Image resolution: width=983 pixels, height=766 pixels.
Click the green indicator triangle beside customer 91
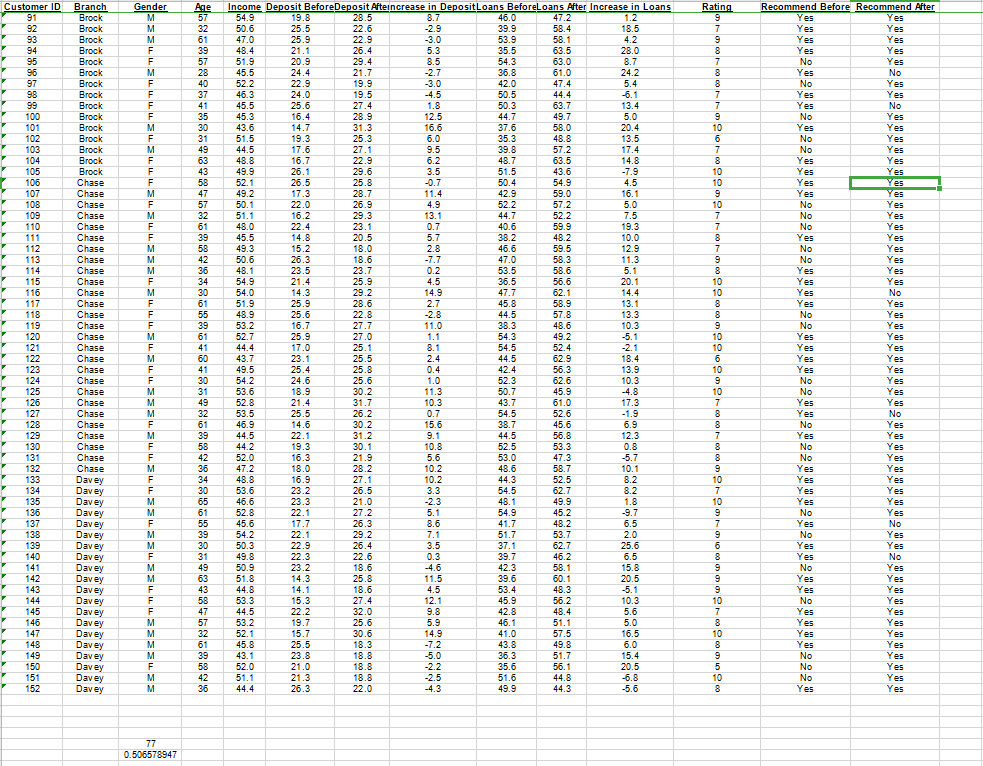[x=3, y=15]
